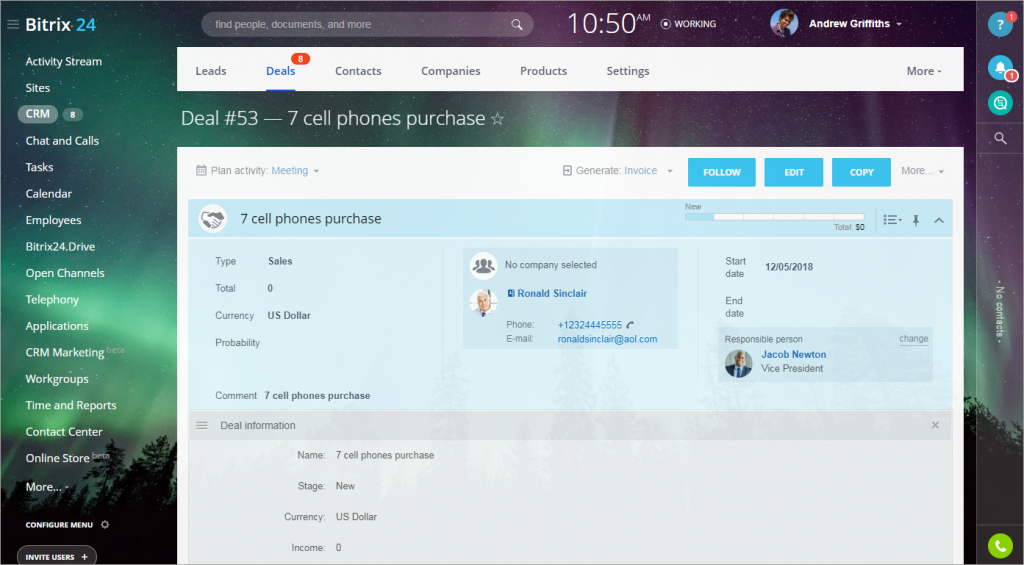Click Andrew Griffiths profile picture
Viewport: 1024px width, 565px height.
pos(784,24)
